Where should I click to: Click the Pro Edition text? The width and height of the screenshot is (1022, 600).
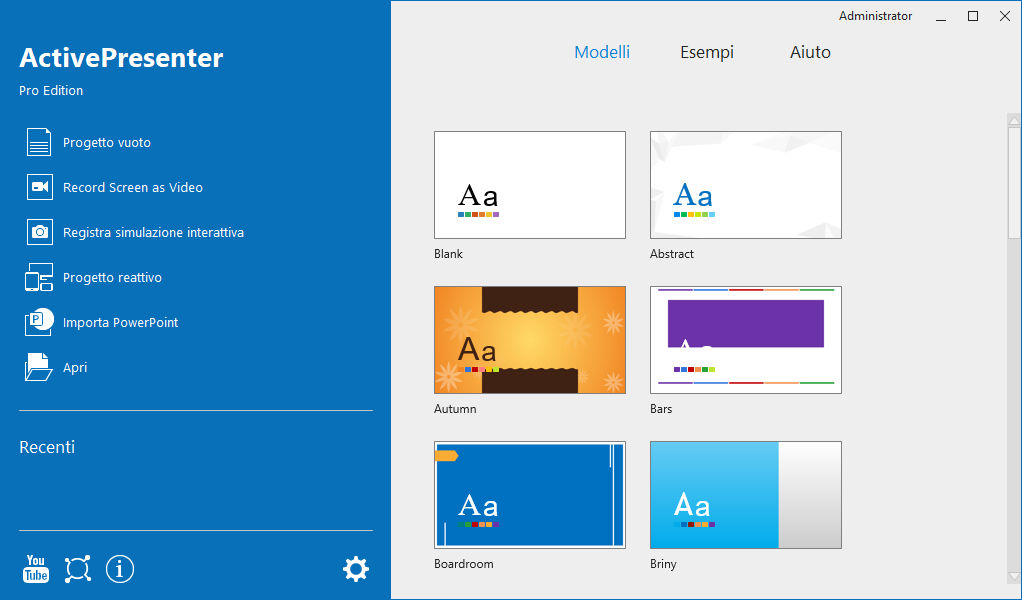pyautogui.click(x=51, y=91)
